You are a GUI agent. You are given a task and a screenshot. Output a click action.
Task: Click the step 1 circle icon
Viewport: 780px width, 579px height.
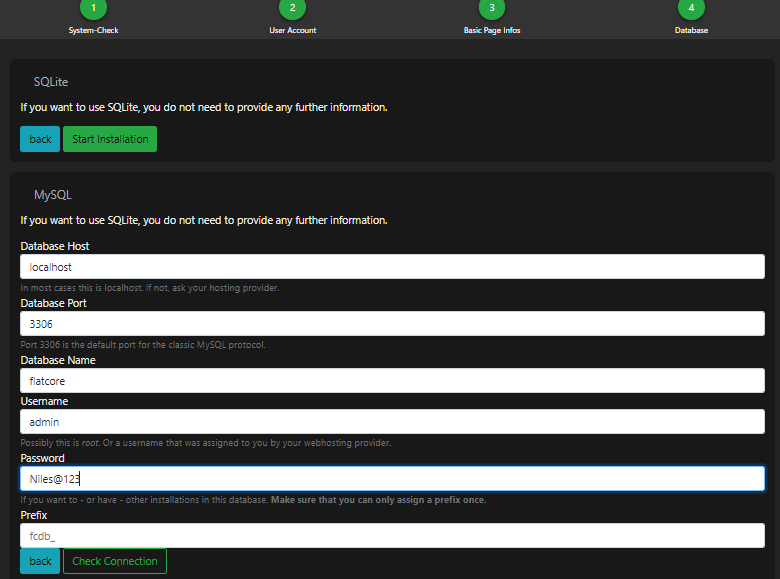[x=93, y=8]
